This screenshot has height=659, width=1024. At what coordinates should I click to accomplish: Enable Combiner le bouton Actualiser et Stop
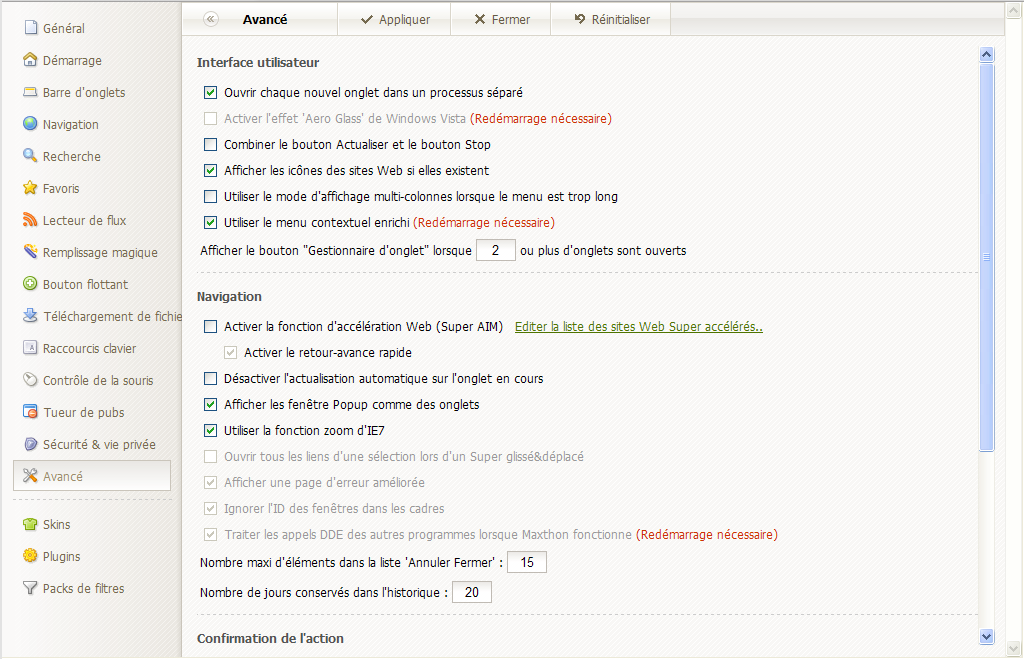click(x=210, y=144)
